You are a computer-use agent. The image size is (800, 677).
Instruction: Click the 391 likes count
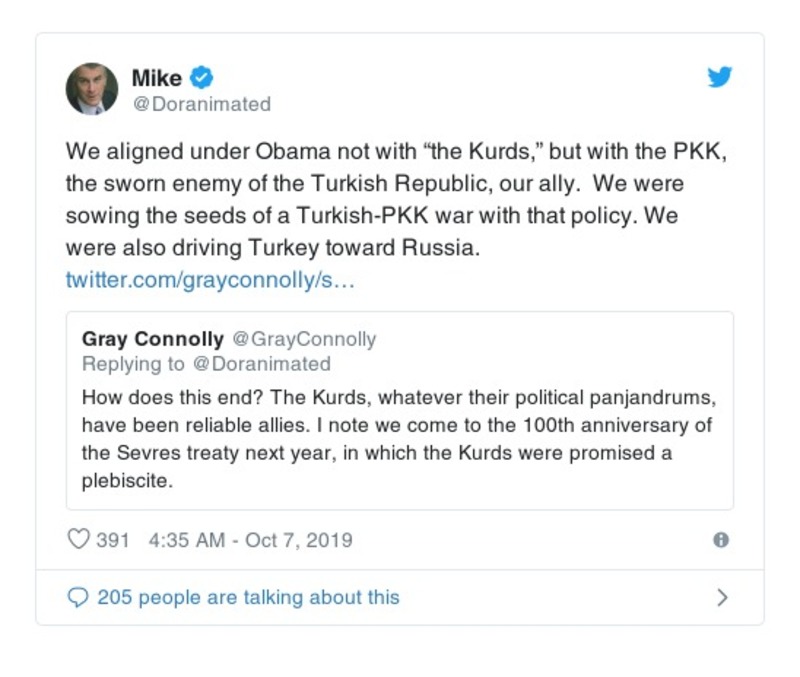click(113, 540)
